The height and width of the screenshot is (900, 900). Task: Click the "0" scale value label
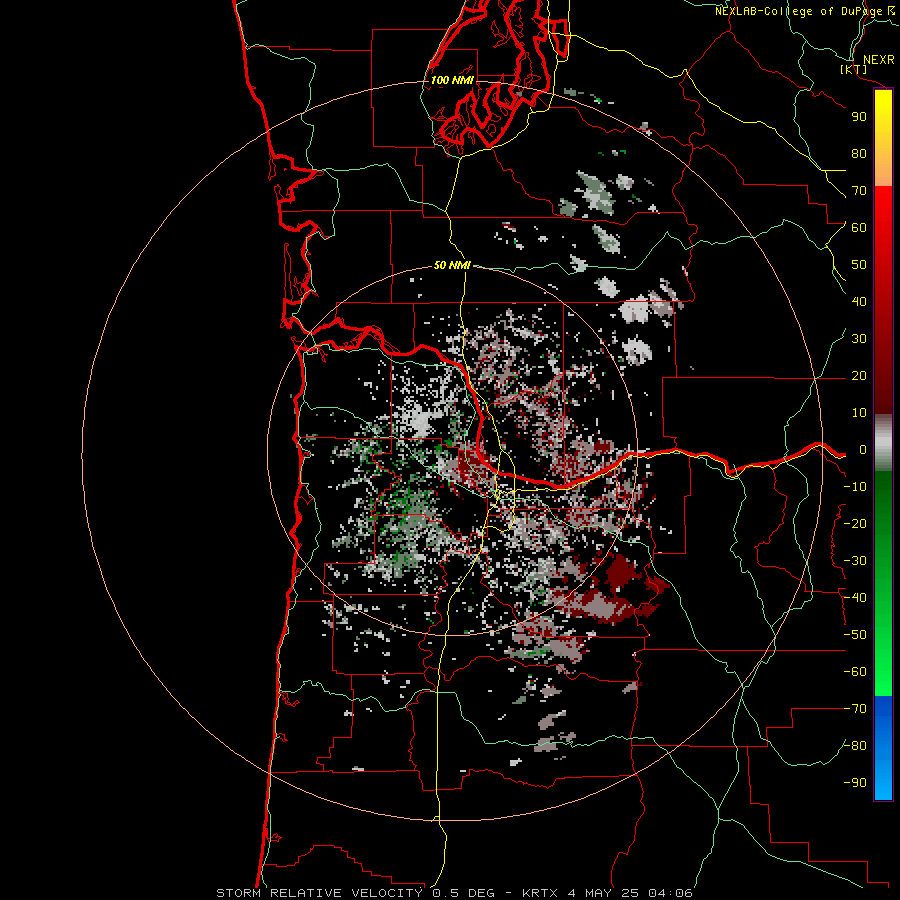coord(863,450)
